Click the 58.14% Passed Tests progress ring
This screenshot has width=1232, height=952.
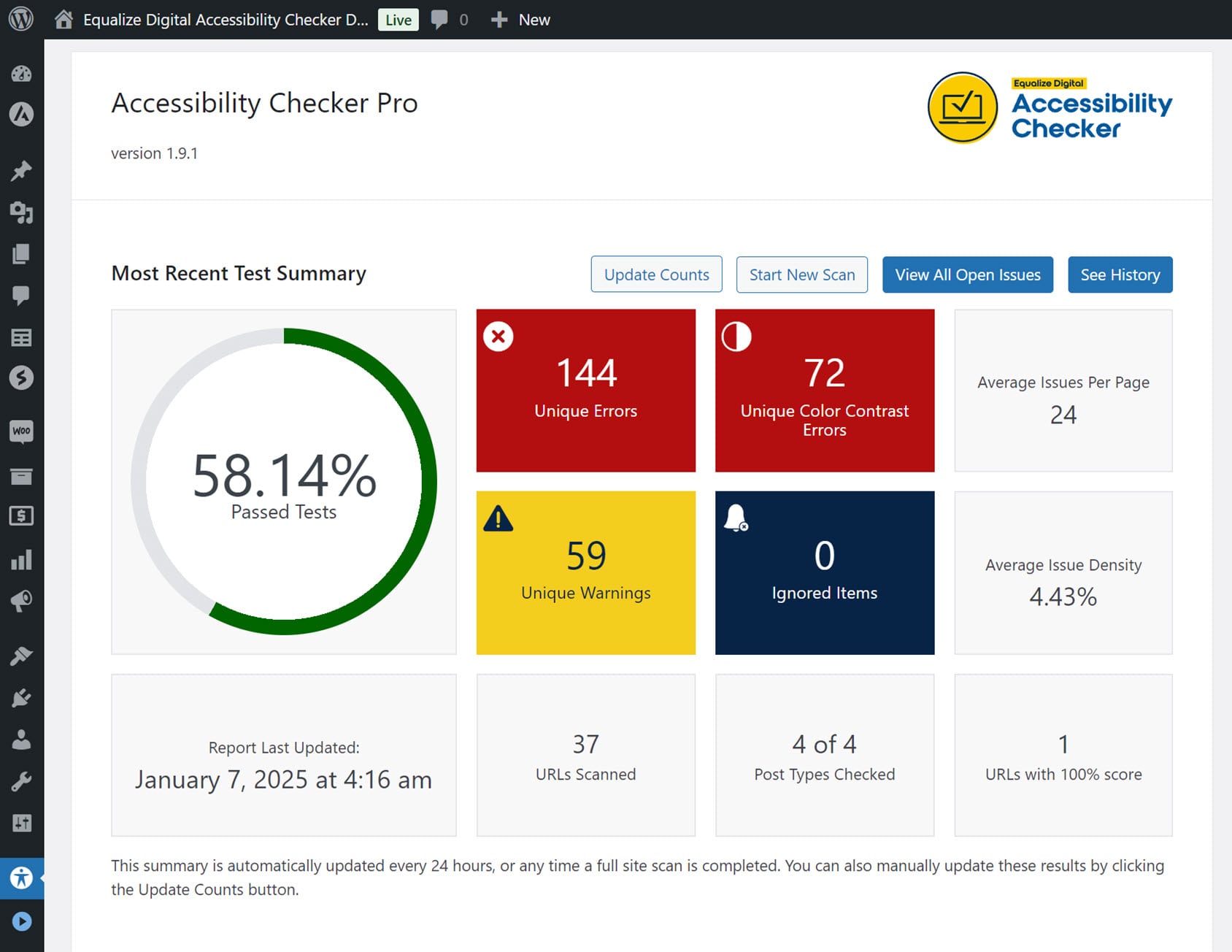pyautogui.click(x=284, y=482)
